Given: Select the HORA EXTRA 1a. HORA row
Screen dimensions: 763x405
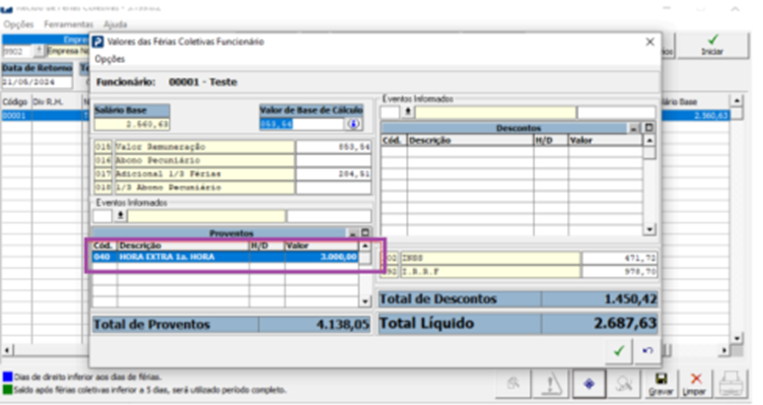Looking at the screenshot, I should click(x=225, y=257).
